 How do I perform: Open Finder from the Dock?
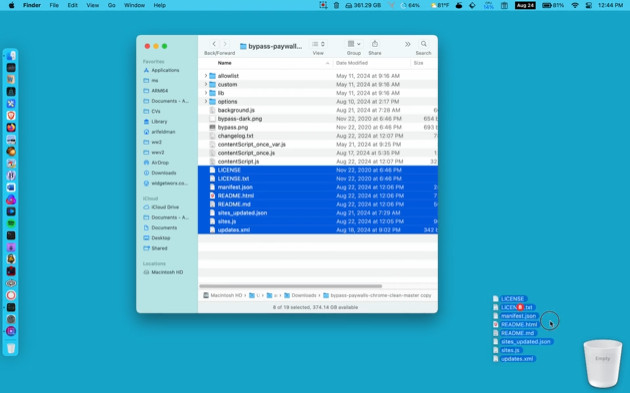point(11,55)
